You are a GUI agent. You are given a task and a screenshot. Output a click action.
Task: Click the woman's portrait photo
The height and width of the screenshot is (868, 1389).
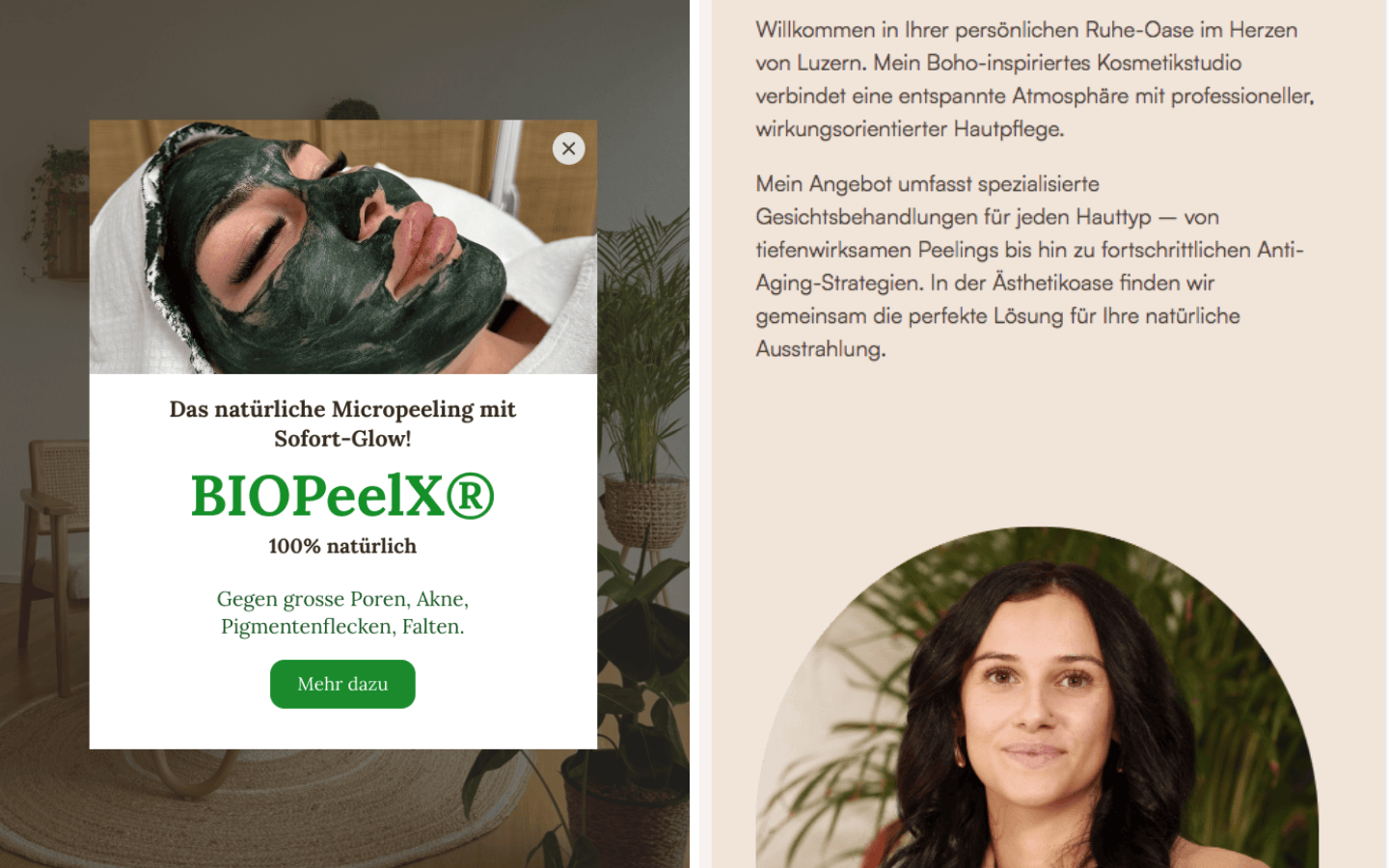tap(1037, 697)
